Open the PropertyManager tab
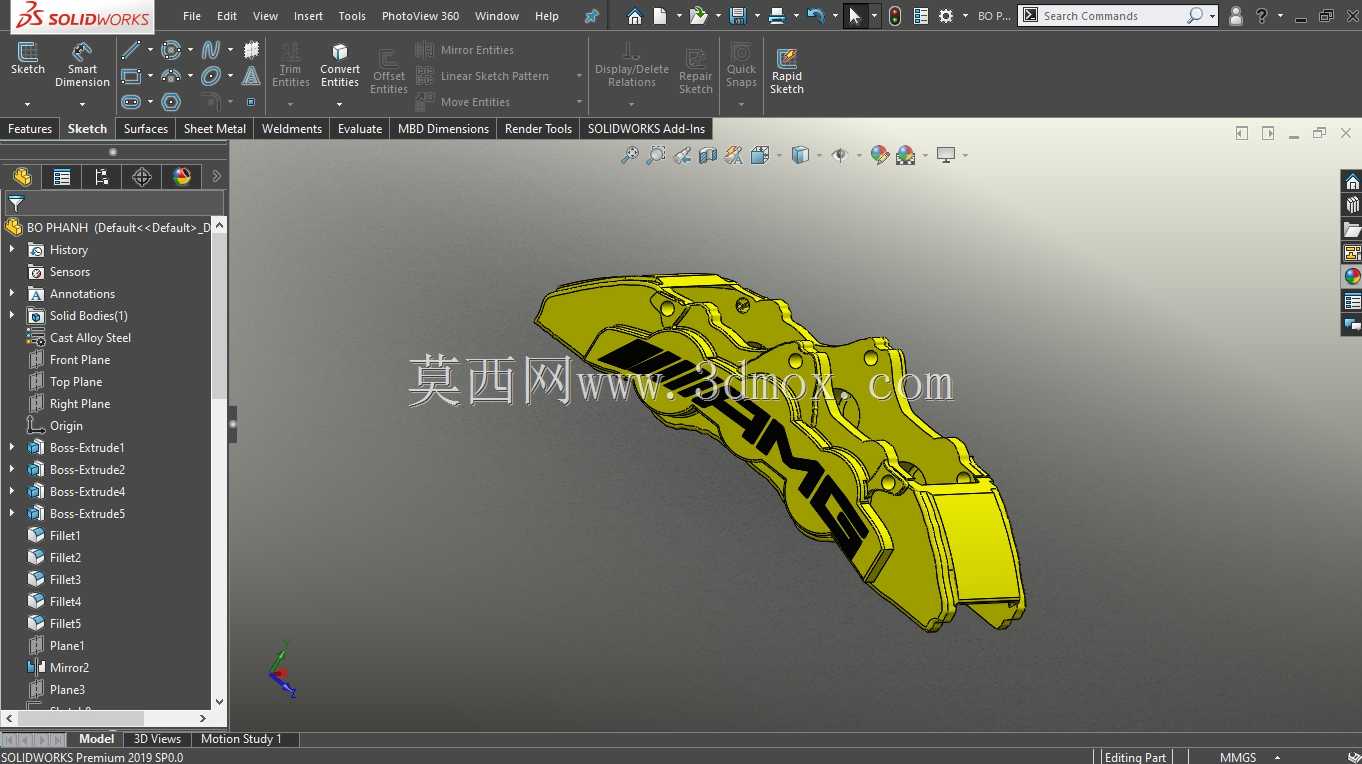 tap(62, 177)
